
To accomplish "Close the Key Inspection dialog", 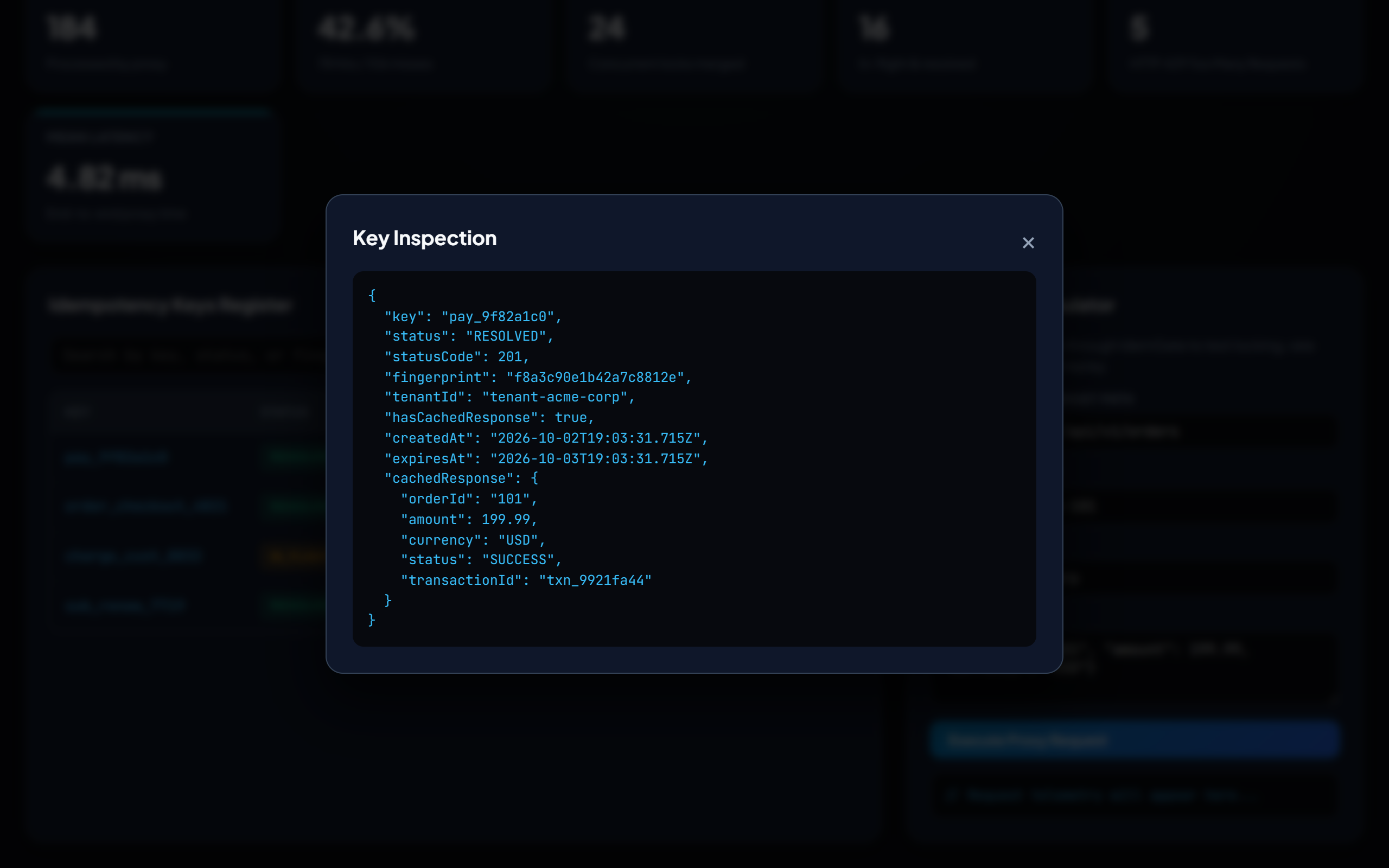I will [1028, 243].
